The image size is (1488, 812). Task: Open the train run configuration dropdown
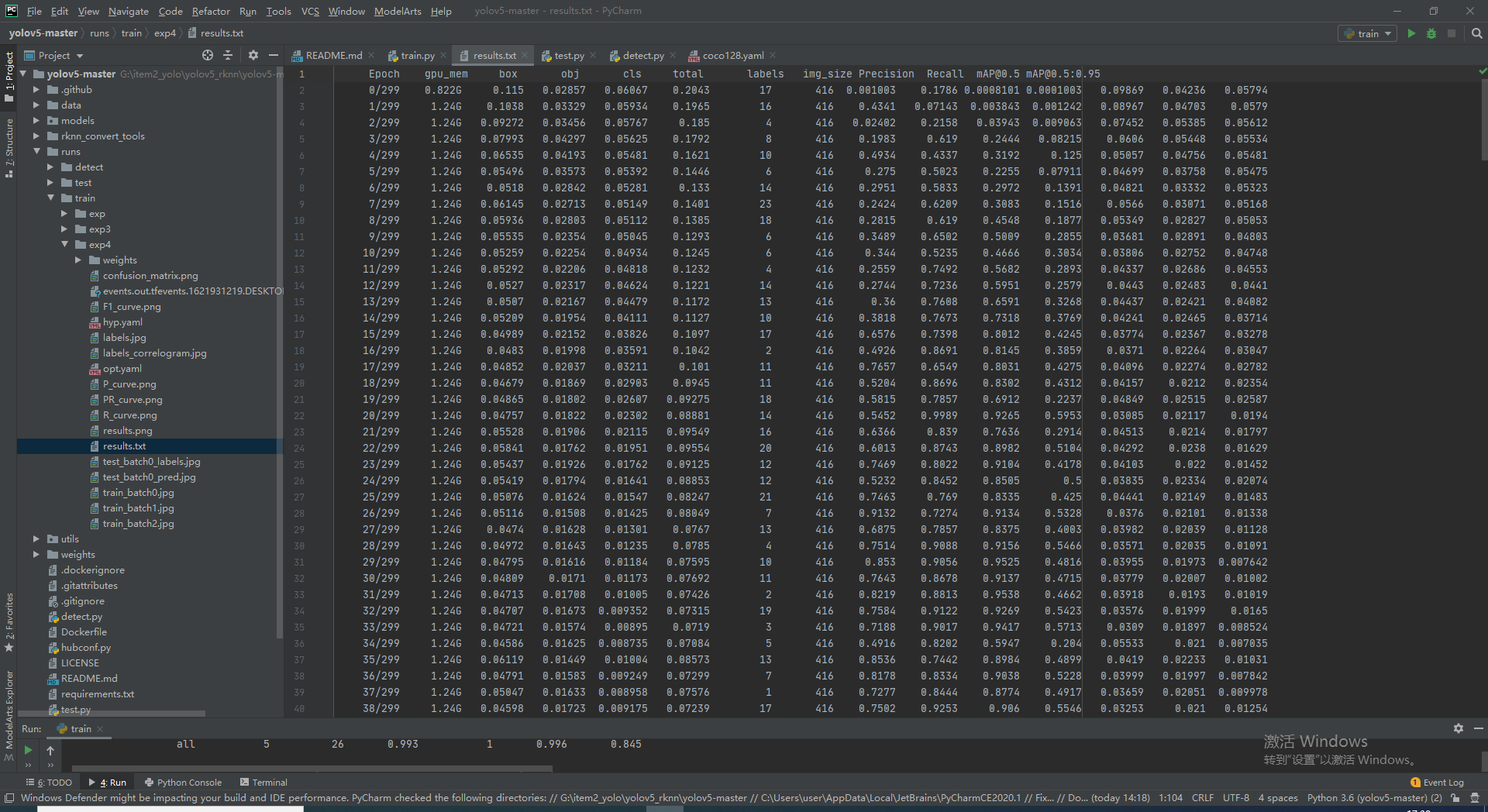[1369, 33]
